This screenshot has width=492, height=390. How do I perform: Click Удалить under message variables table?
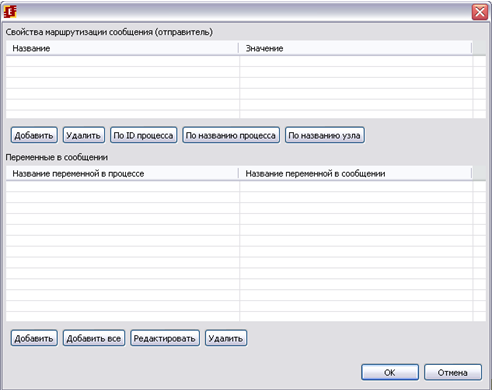(x=226, y=338)
